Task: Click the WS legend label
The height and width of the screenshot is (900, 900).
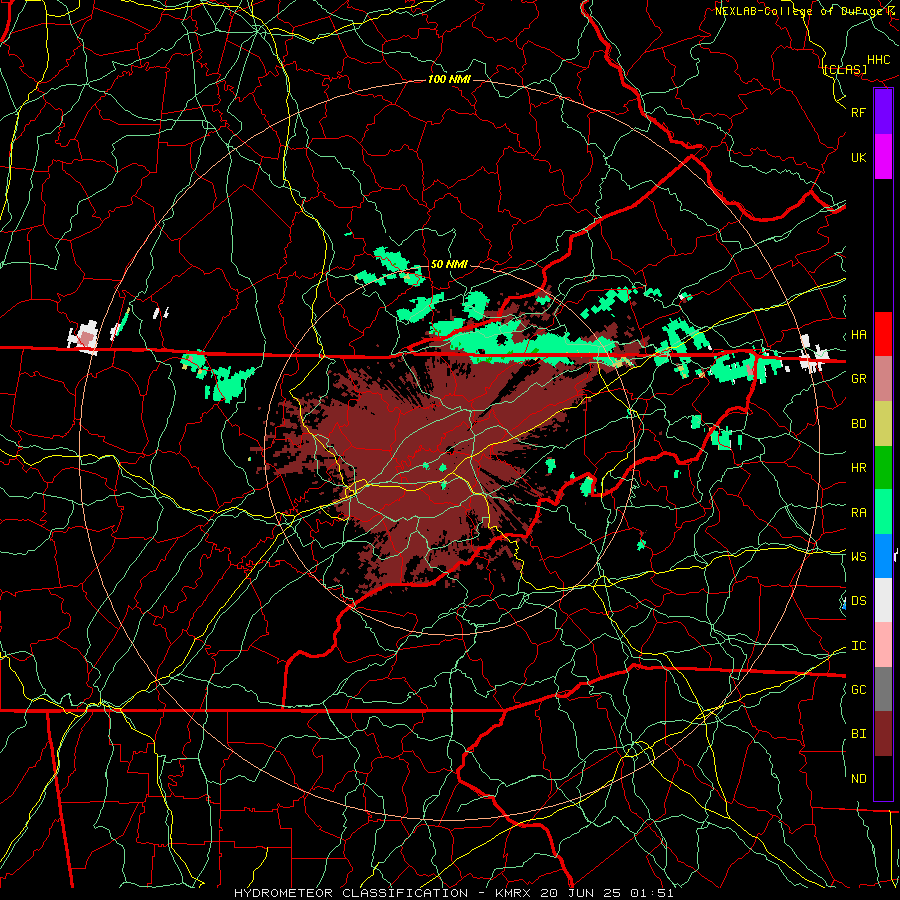Action: tap(858, 557)
